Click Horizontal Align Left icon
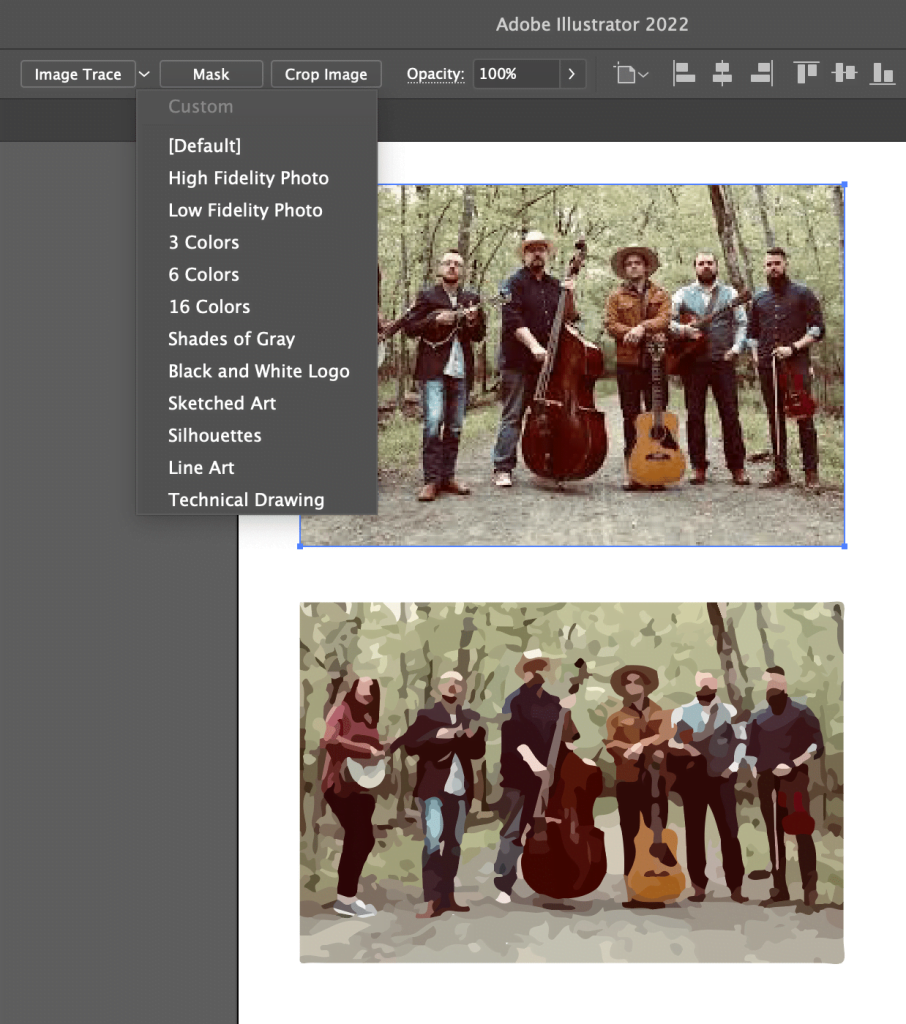906x1024 pixels. click(x=684, y=73)
